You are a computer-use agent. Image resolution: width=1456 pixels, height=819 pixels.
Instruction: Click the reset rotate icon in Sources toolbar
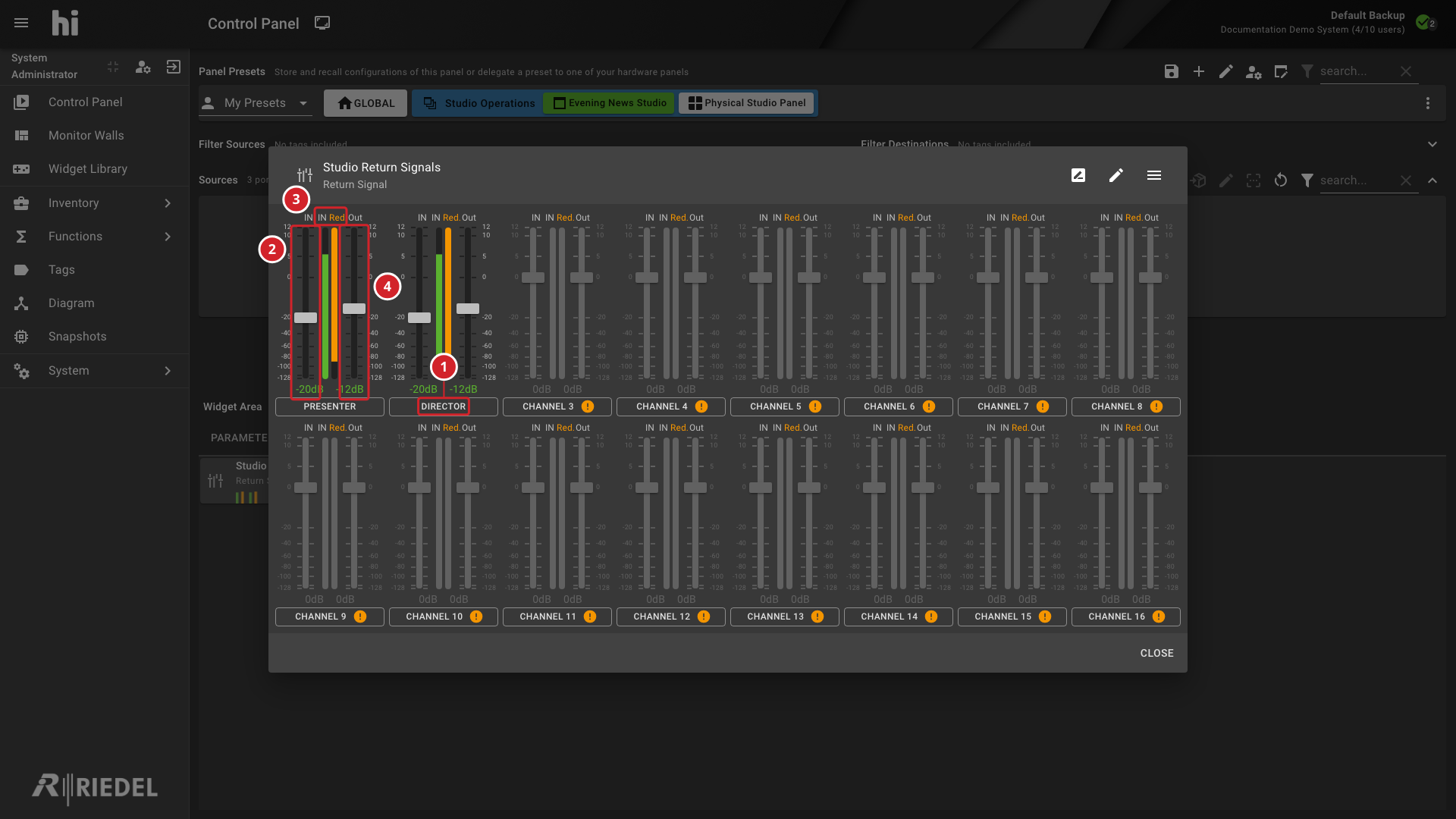point(1281,180)
